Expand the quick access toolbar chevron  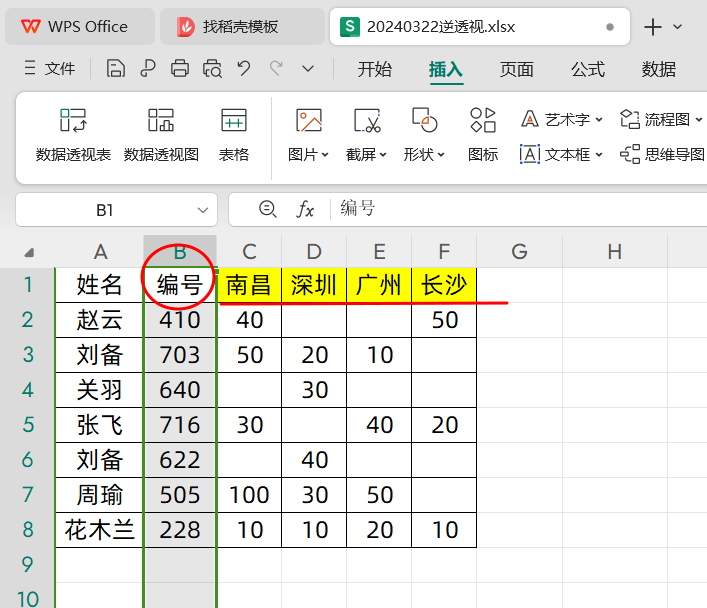(x=308, y=69)
